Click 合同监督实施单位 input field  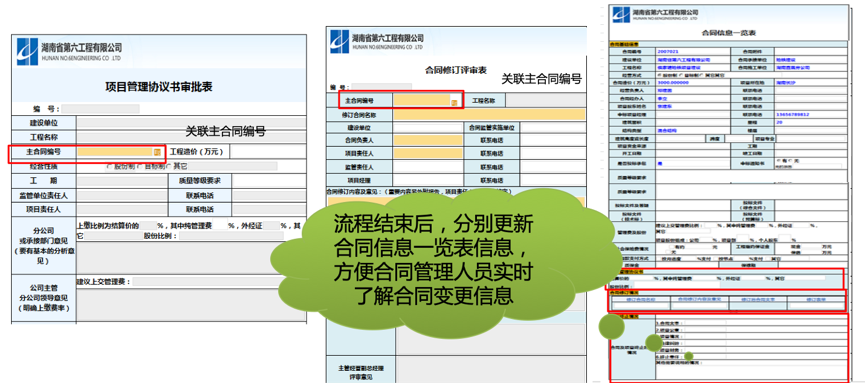coord(552,127)
